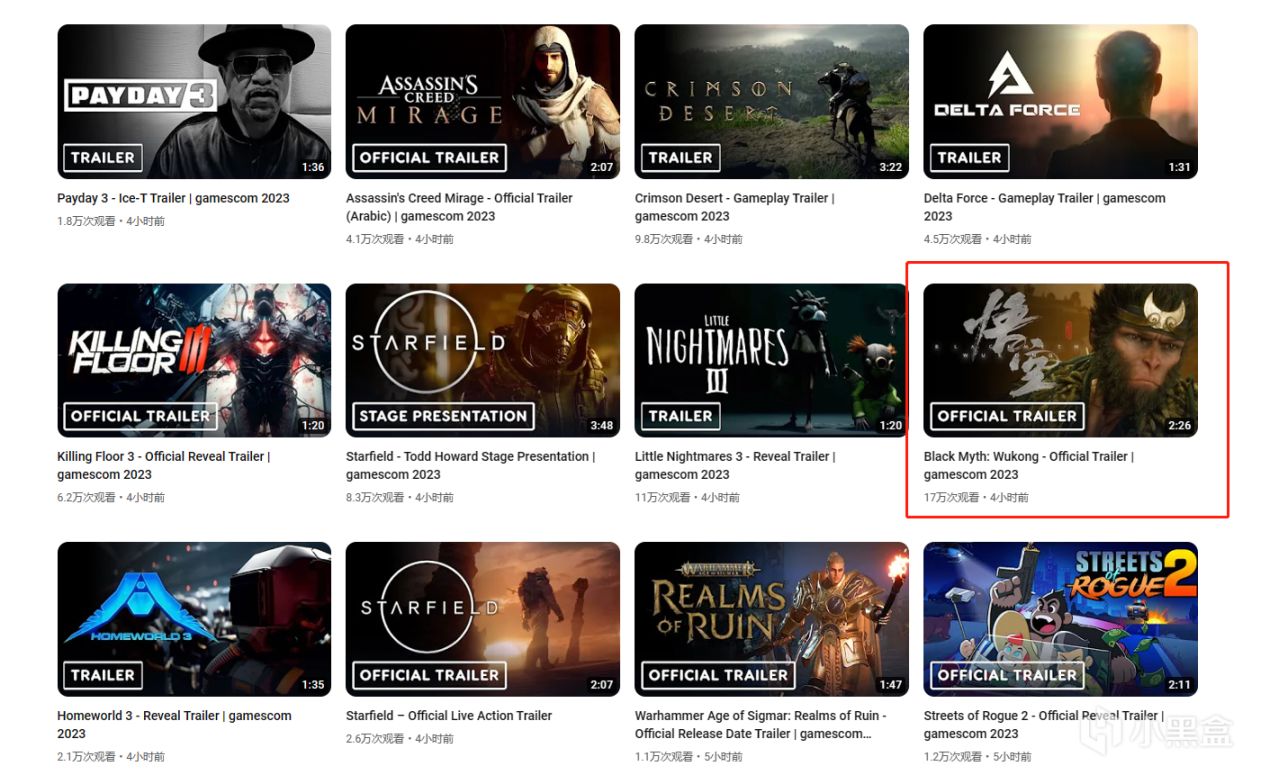Click '6.2万次观看' under Killing Floor 3
Viewport: 1270px width, 775px height.
[87, 497]
